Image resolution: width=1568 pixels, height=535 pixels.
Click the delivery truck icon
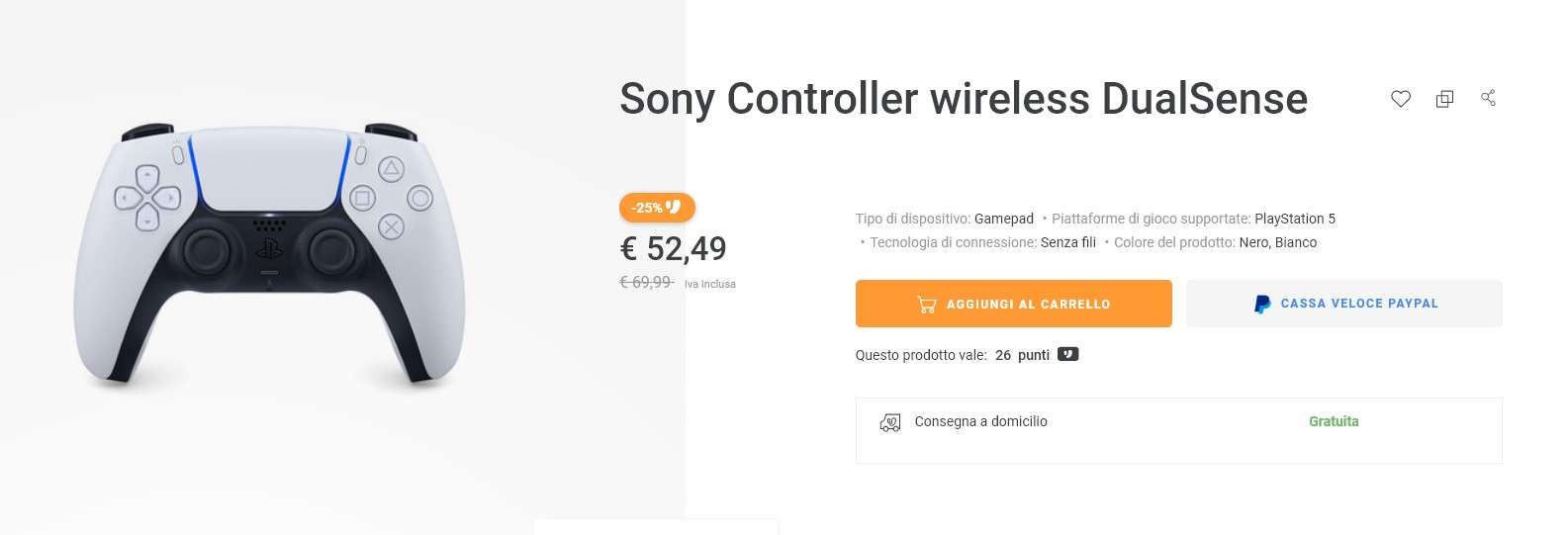pyautogui.click(x=890, y=423)
